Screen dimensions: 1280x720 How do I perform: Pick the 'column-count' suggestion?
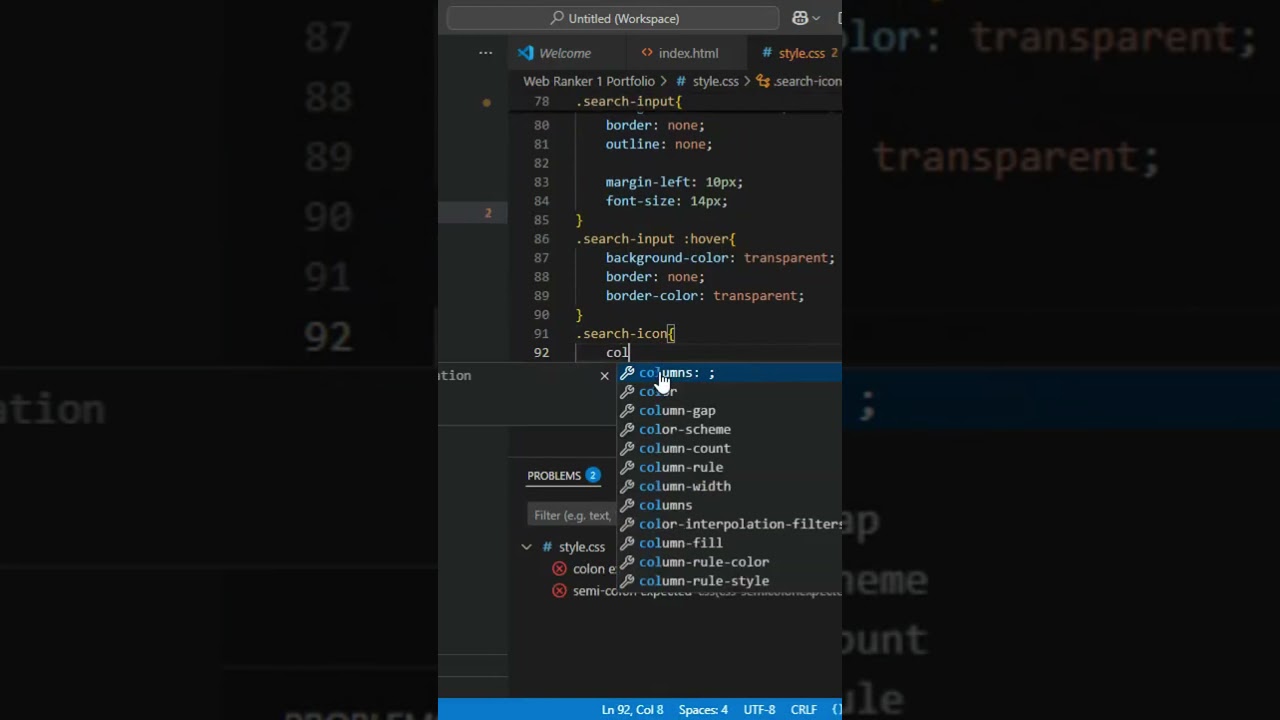[x=729, y=449]
